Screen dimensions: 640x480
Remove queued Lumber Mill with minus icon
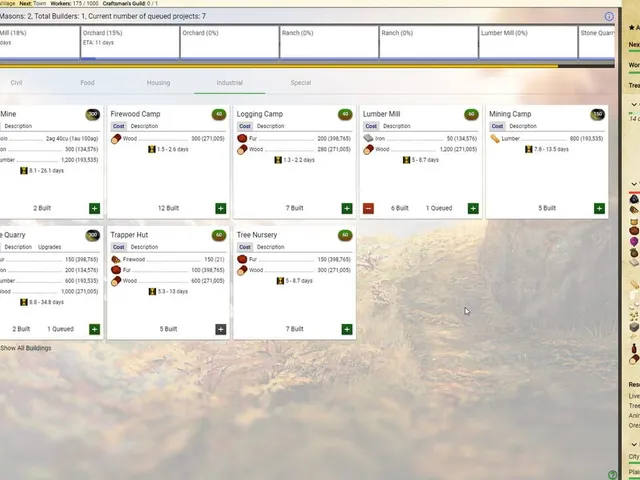[x=368, y=209]
